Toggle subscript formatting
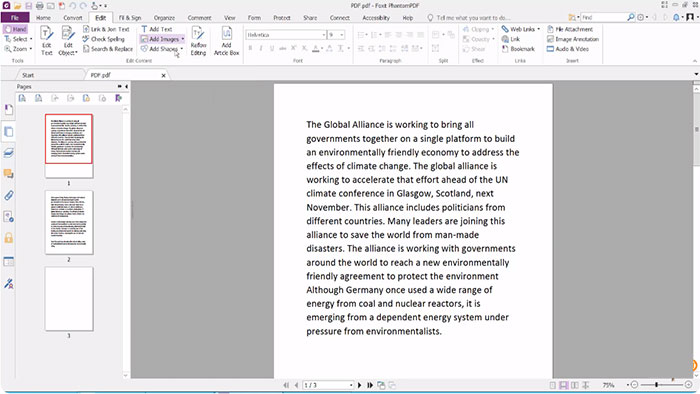This screenshot has height=394, width=700. coord(304,48)
